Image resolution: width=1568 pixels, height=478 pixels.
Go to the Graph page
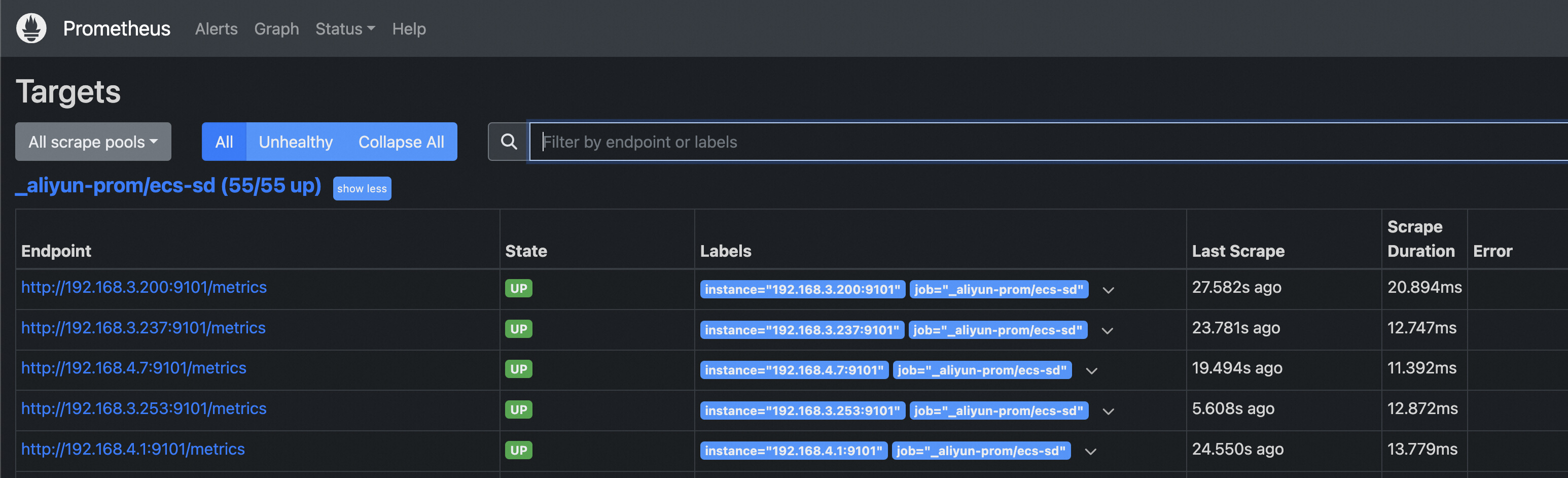pos(276,28)
